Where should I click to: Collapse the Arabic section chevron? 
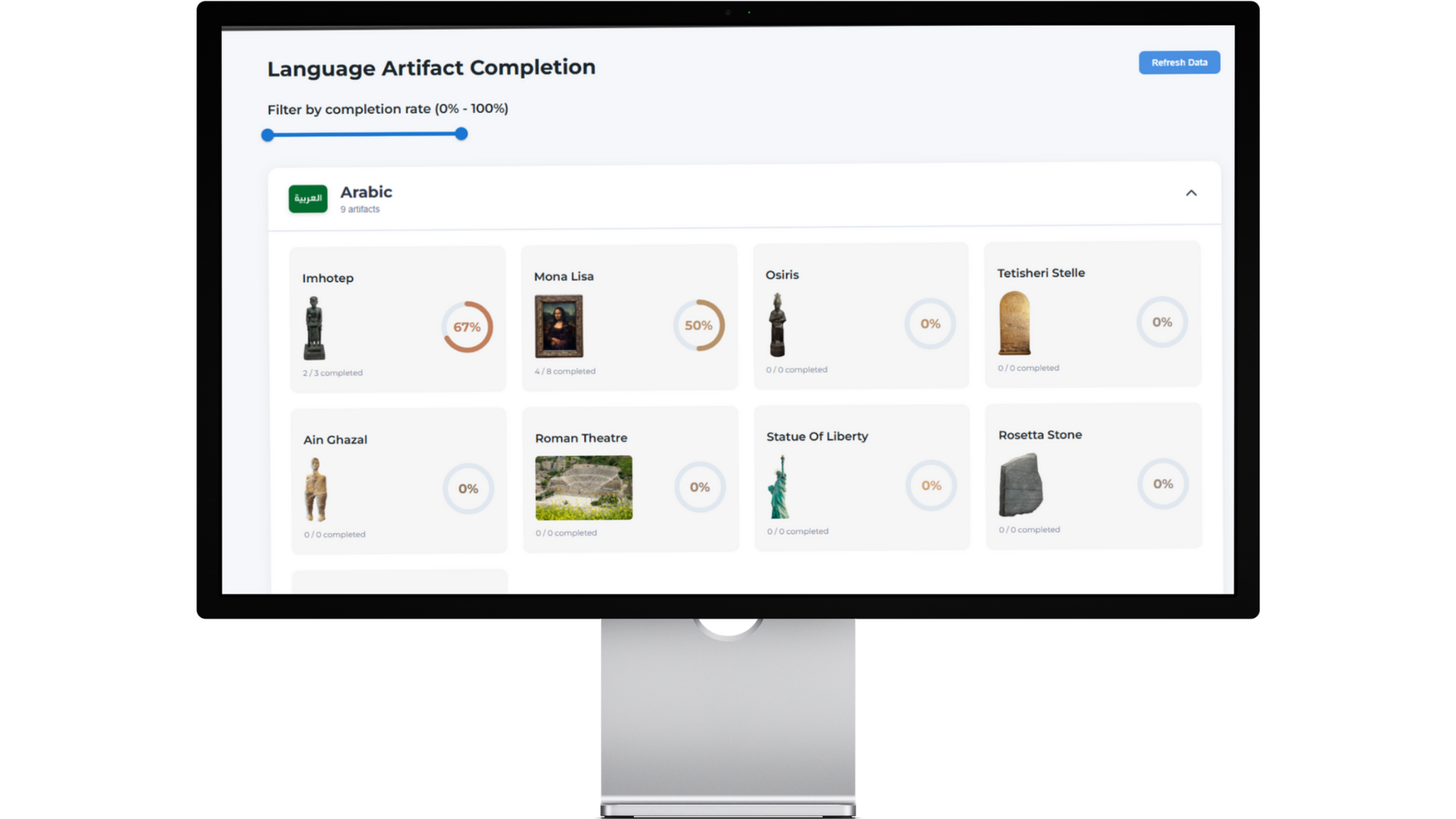pos(1191,193)
